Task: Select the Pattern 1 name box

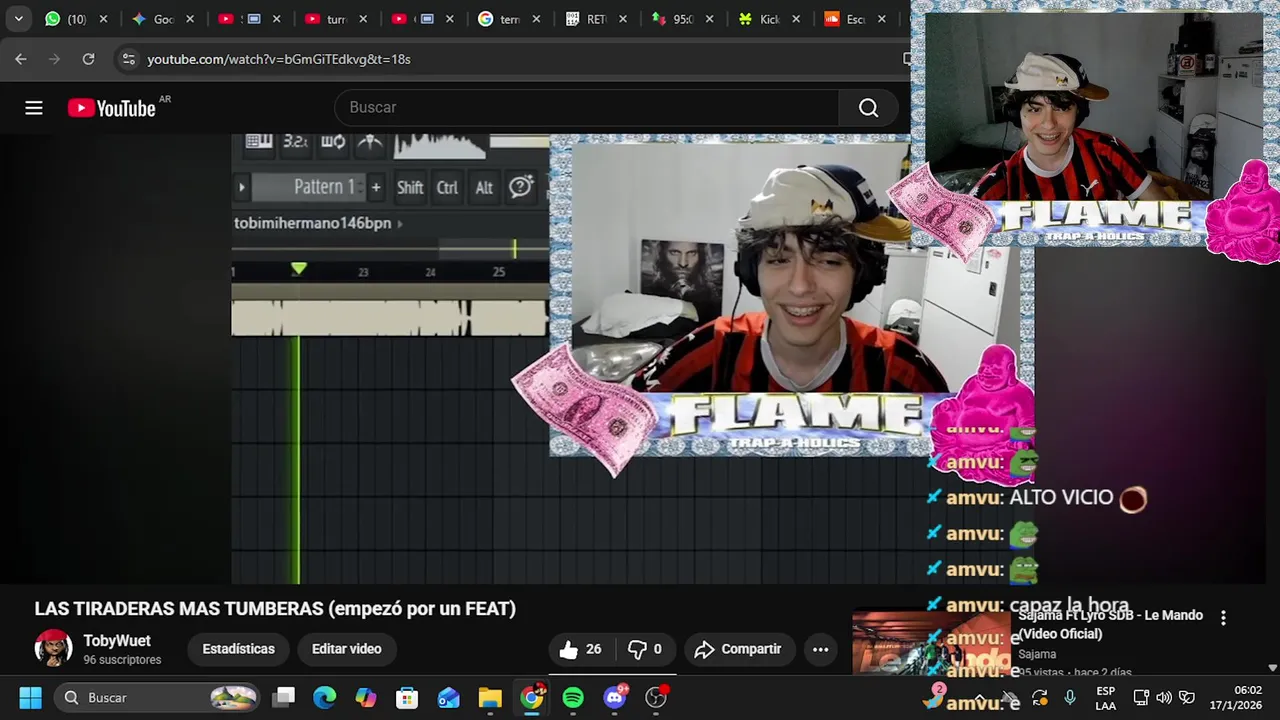Action: [310, 187]
